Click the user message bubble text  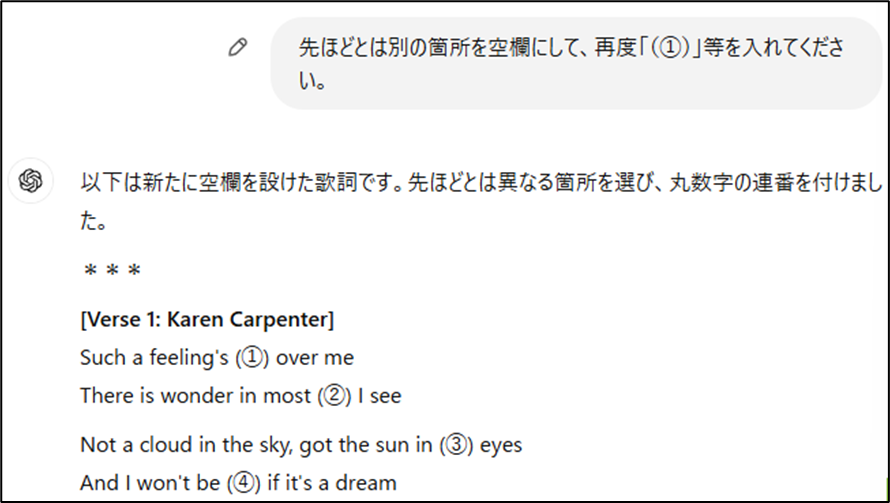(572, 64)
